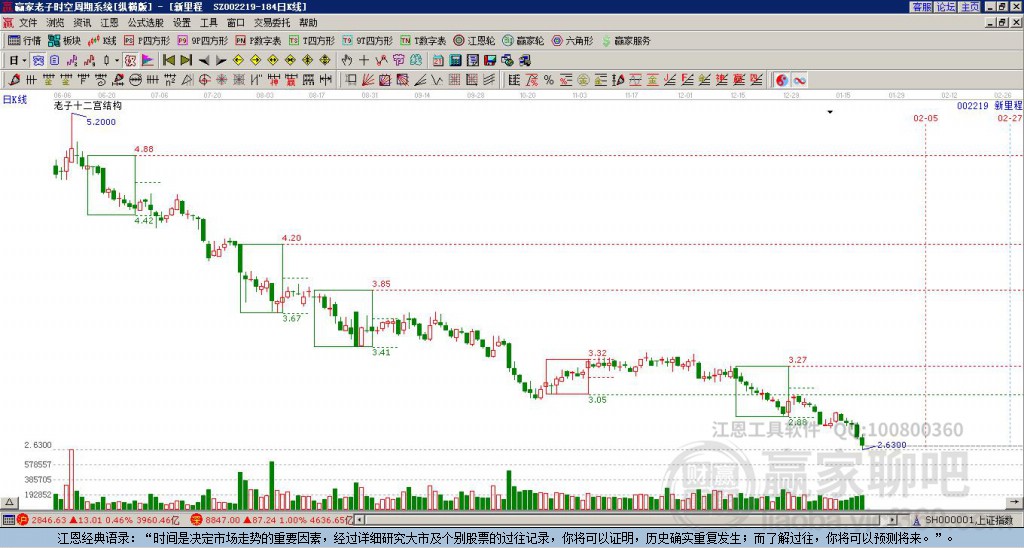Open the 帮助 menu

click(x=308, y=23)
